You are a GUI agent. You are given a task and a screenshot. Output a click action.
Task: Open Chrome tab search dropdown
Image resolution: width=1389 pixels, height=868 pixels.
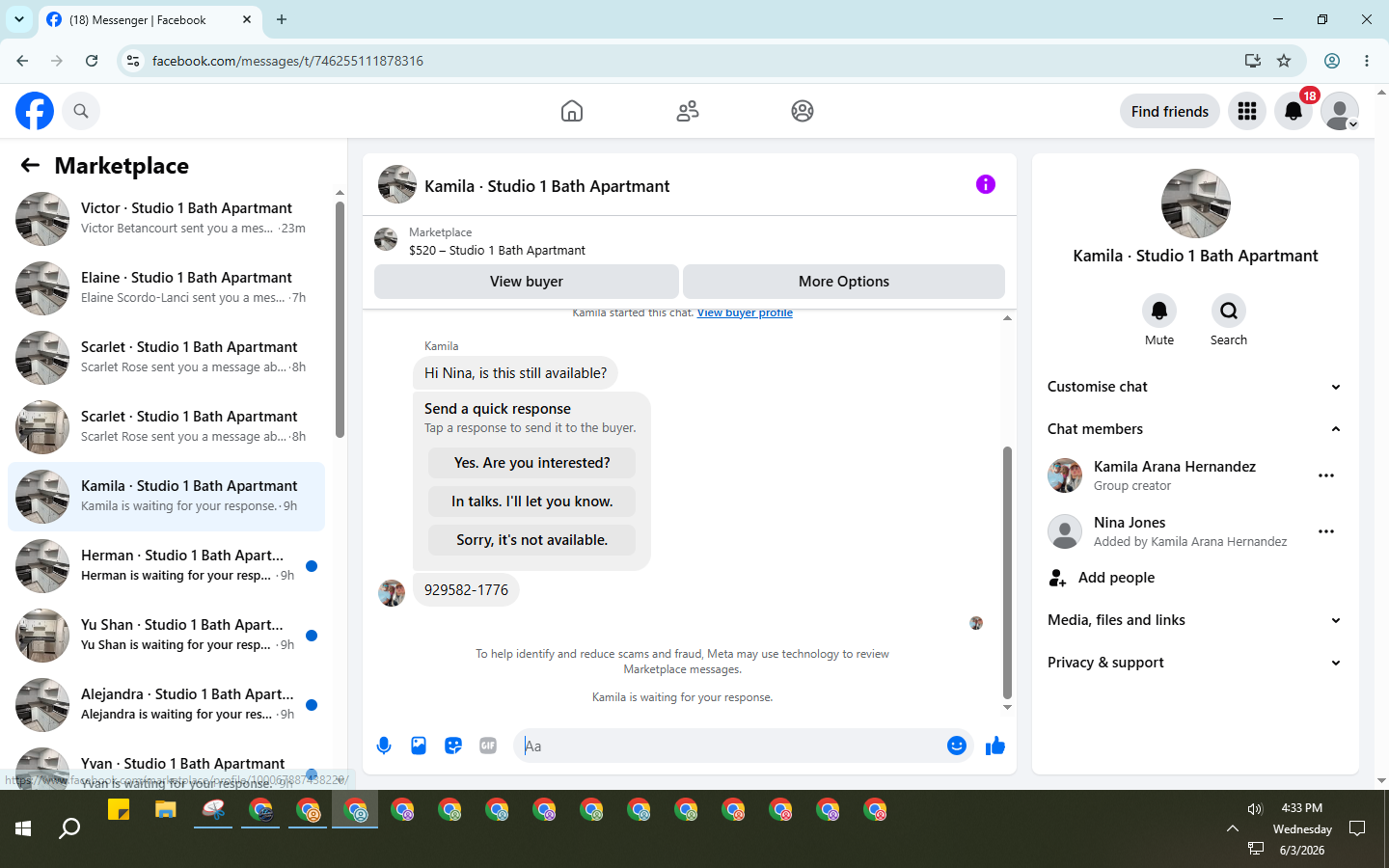pos(19,19)
